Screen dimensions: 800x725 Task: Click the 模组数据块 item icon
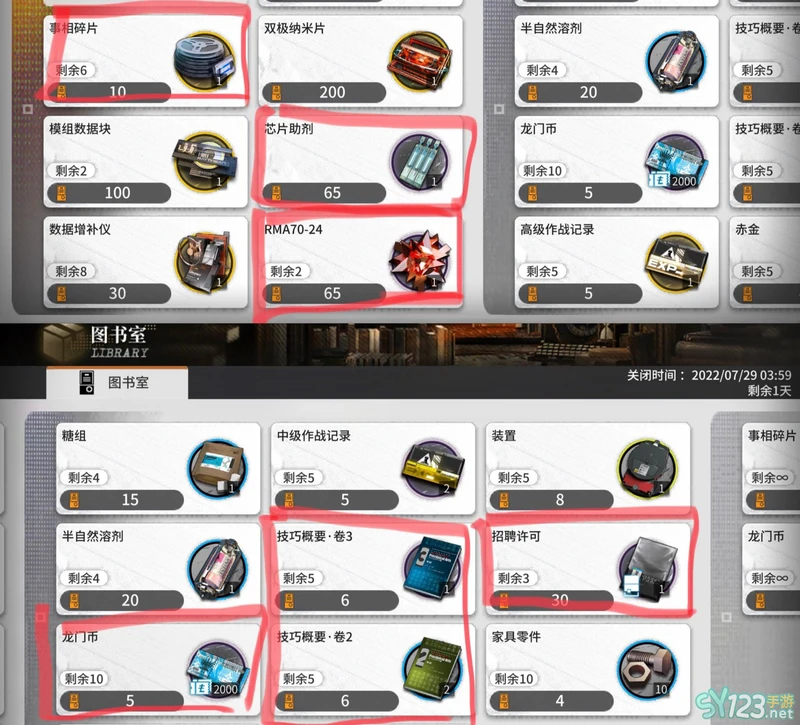tap(205, 162)
